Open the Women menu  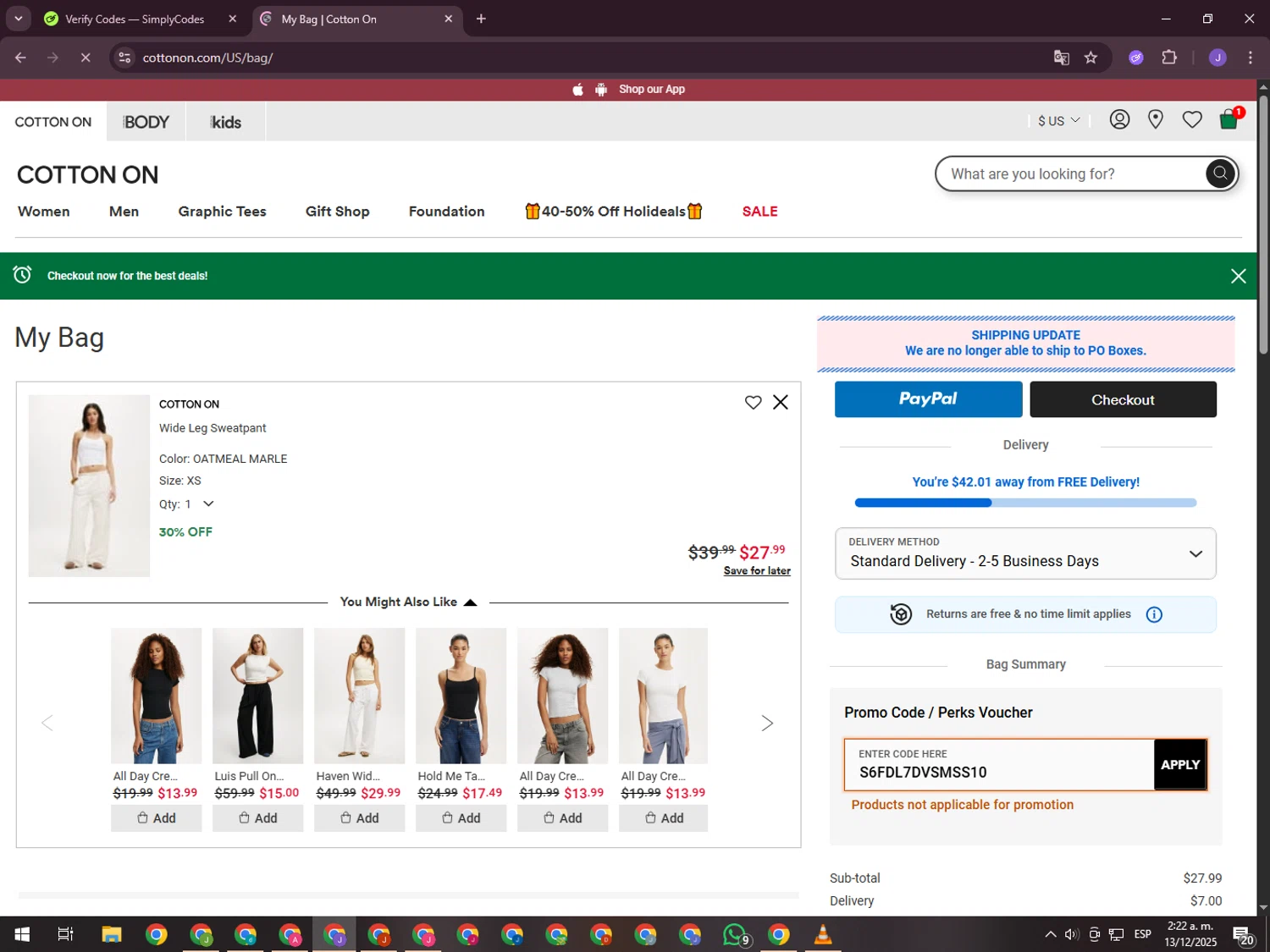click(x=44, y=212)
